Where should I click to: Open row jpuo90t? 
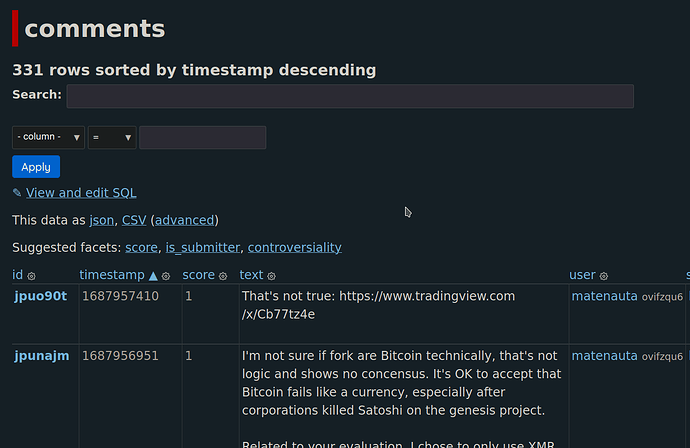(39, 296)
